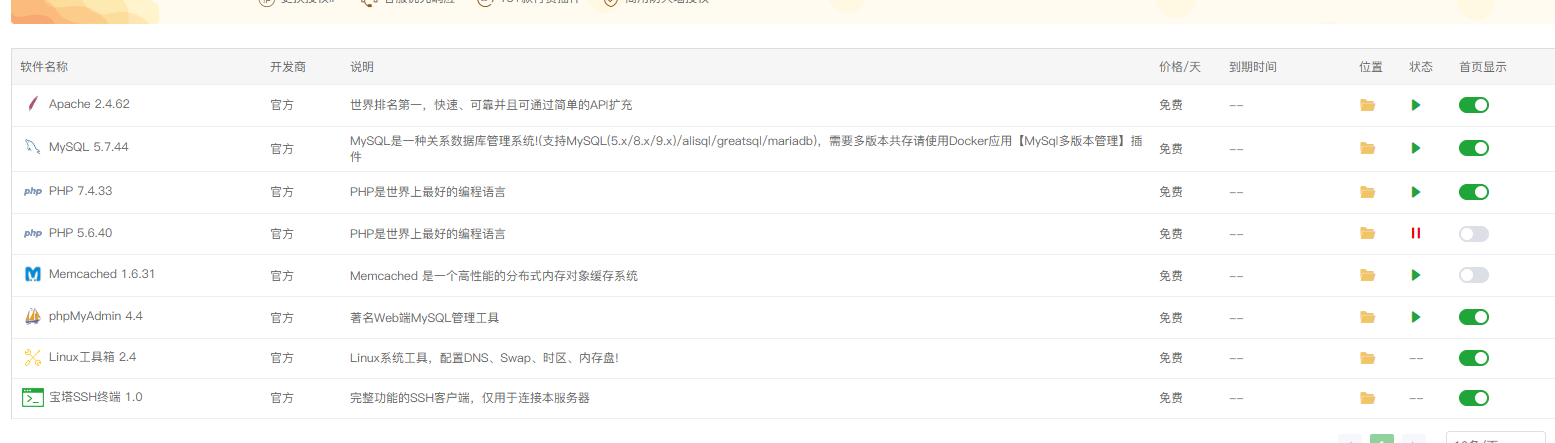
Task: Click the 到期时间 column header
Action: point(1253,67)
